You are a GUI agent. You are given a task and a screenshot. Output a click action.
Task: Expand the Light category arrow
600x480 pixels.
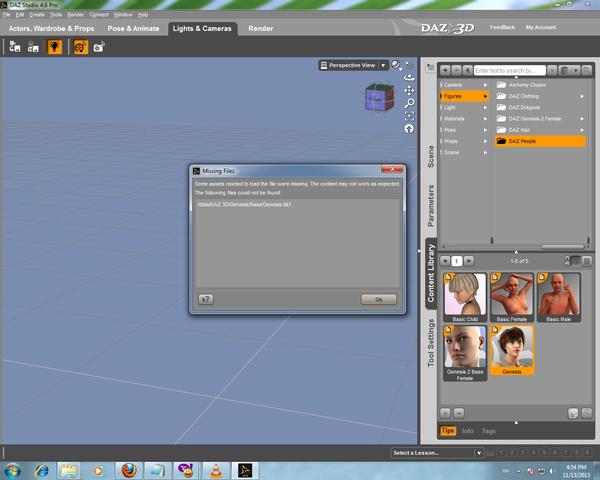coord(485,108)
